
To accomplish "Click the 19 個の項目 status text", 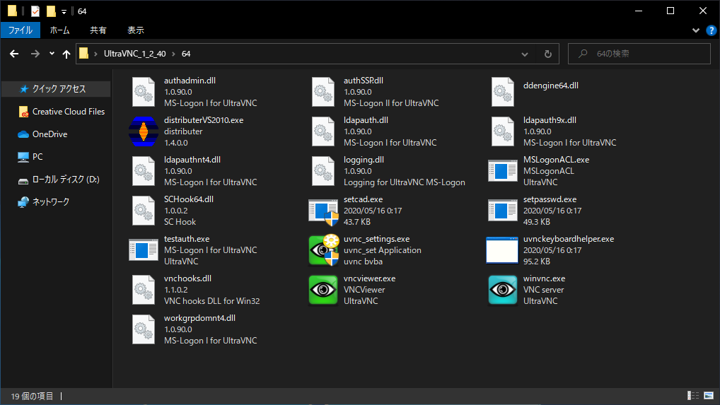I will [x=32, y=396].
